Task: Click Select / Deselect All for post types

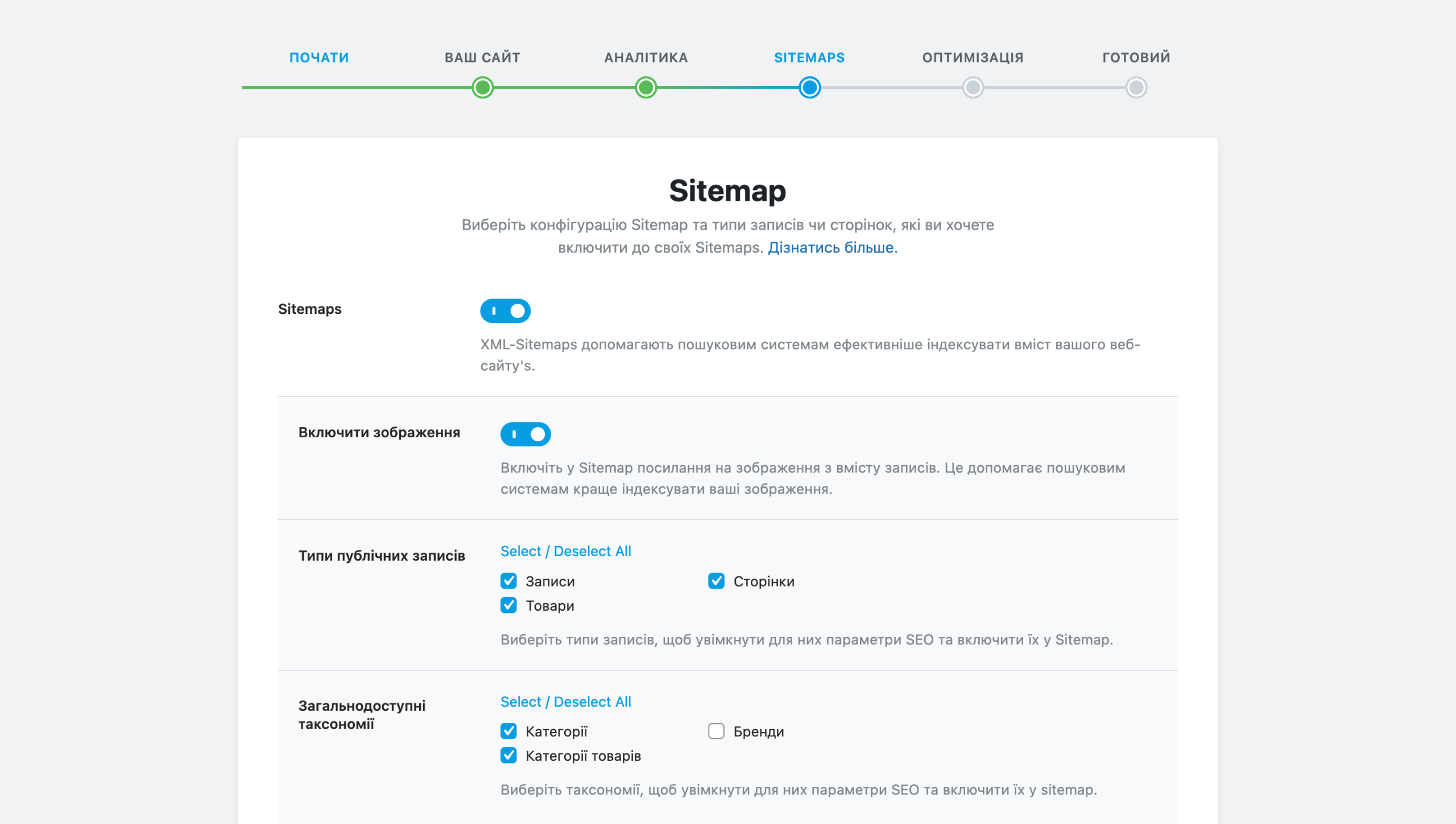Action: tap(565, 551)
